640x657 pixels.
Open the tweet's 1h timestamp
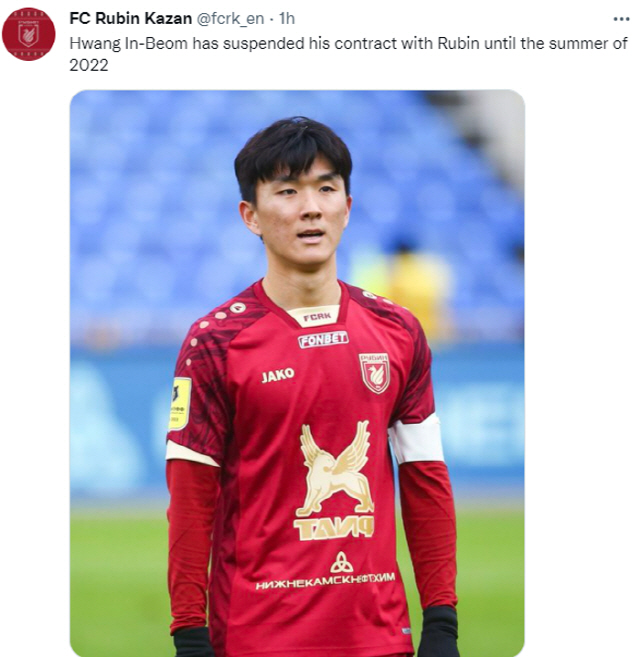pos(287,18)
